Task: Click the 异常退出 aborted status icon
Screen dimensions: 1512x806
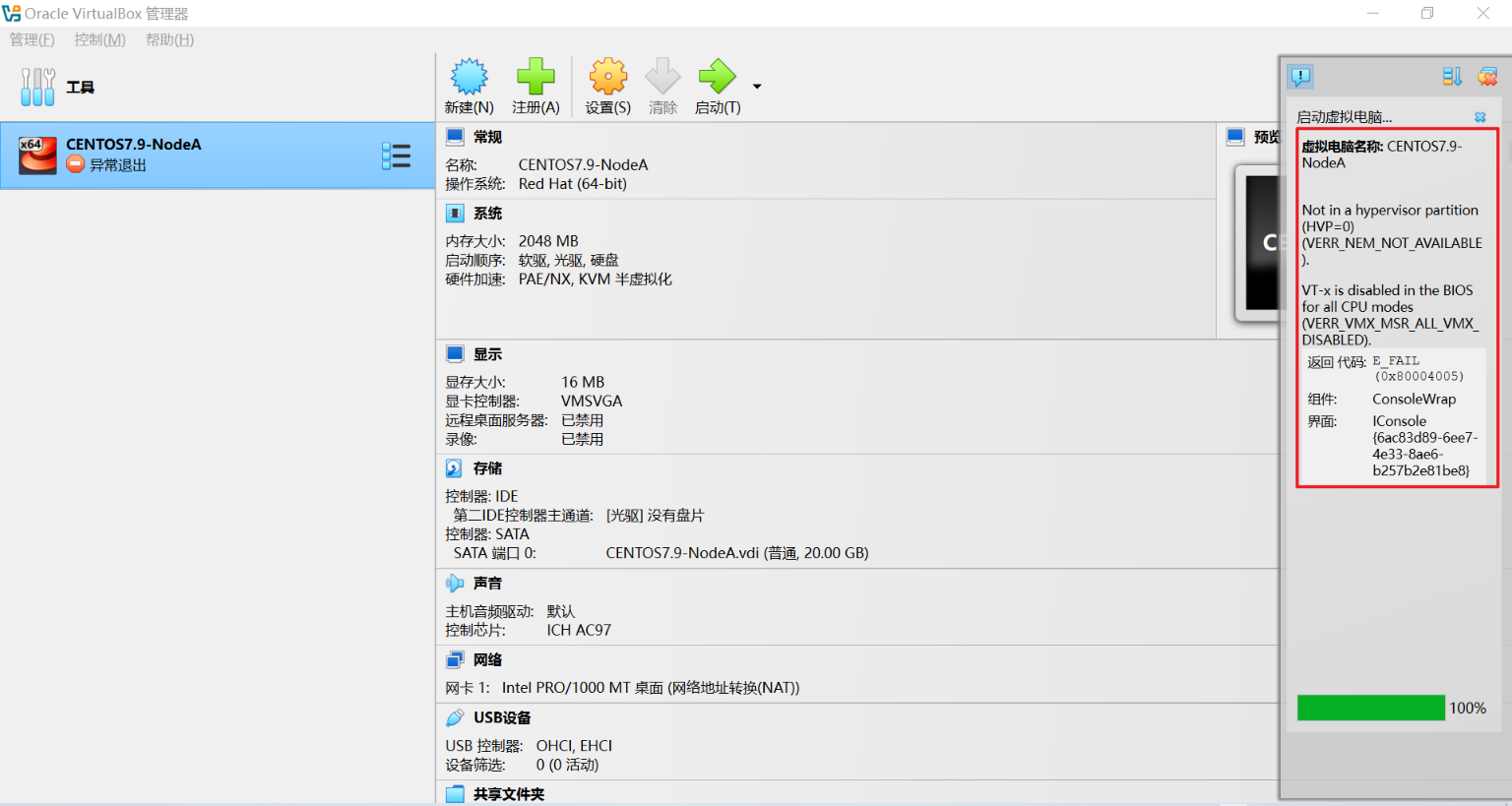Action: (75, 164)
